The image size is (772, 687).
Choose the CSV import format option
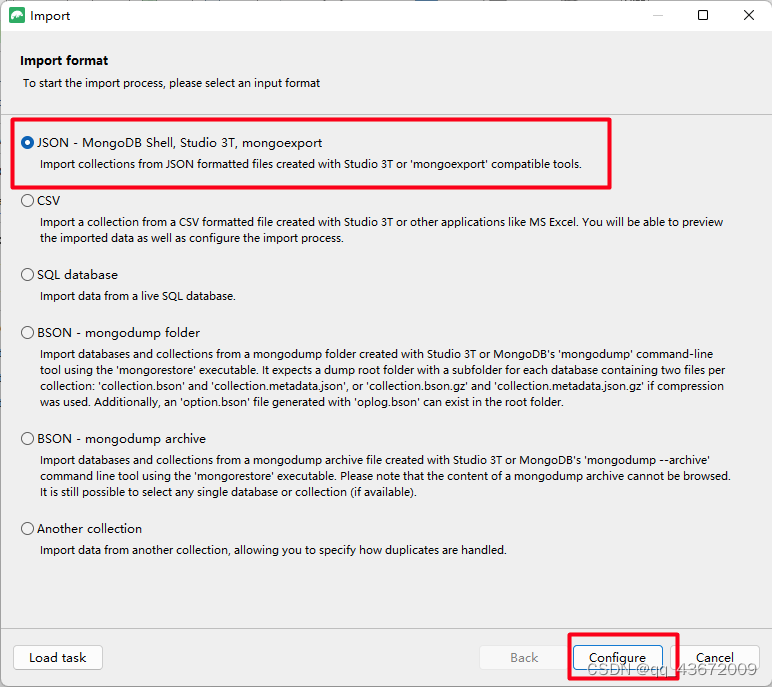pos(28,201)
